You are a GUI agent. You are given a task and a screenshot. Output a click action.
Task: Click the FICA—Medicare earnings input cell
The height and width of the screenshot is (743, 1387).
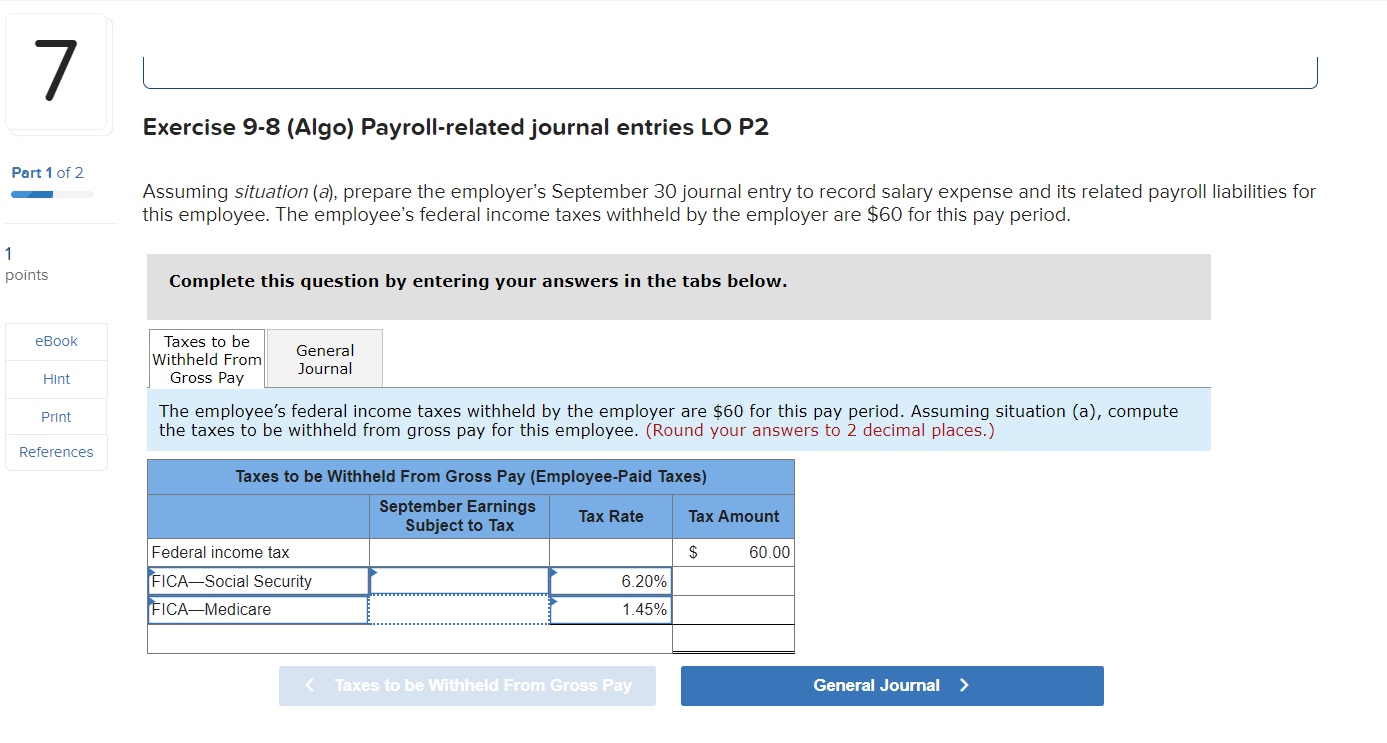(458, 609)
